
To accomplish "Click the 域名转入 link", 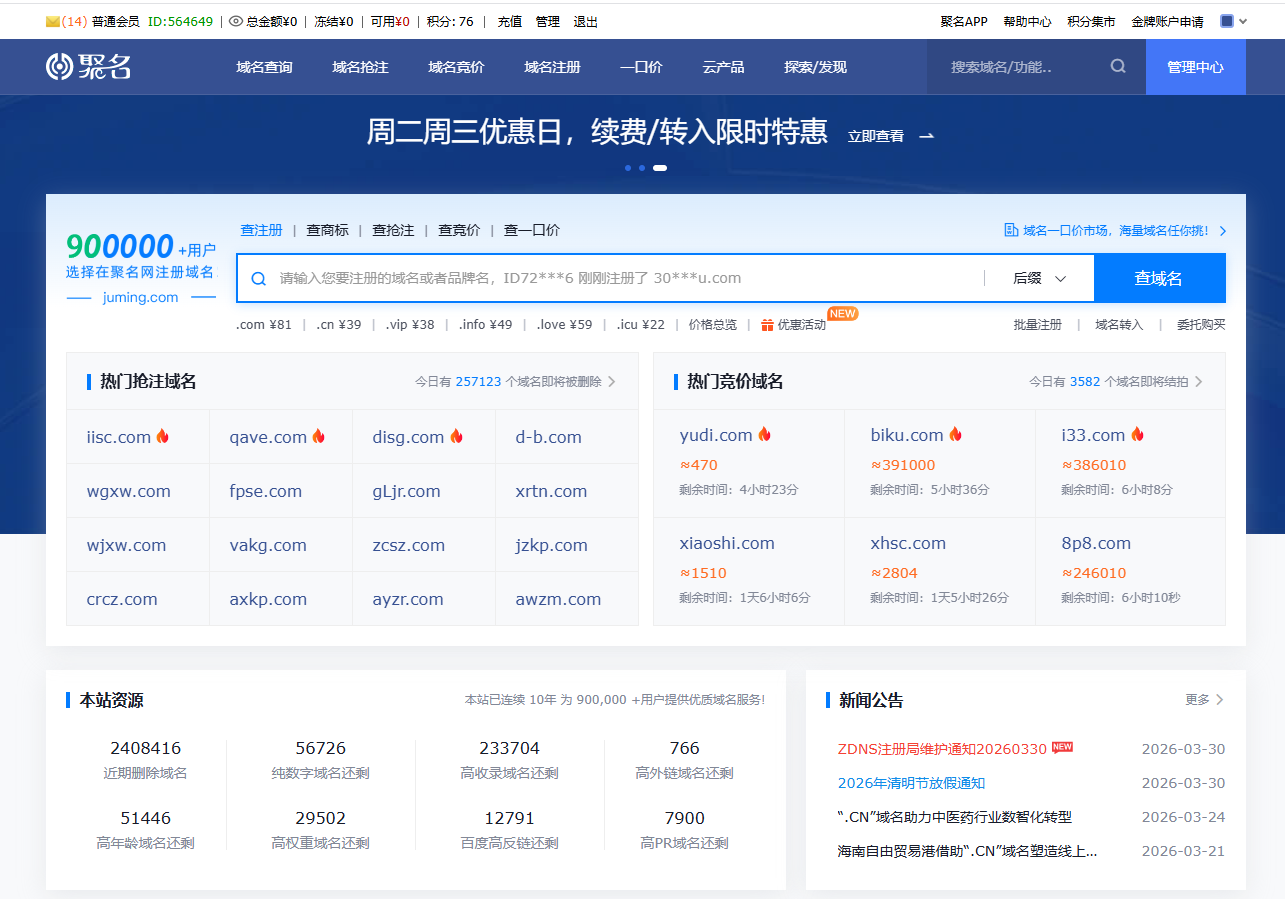I will [x=1119, y=325].
